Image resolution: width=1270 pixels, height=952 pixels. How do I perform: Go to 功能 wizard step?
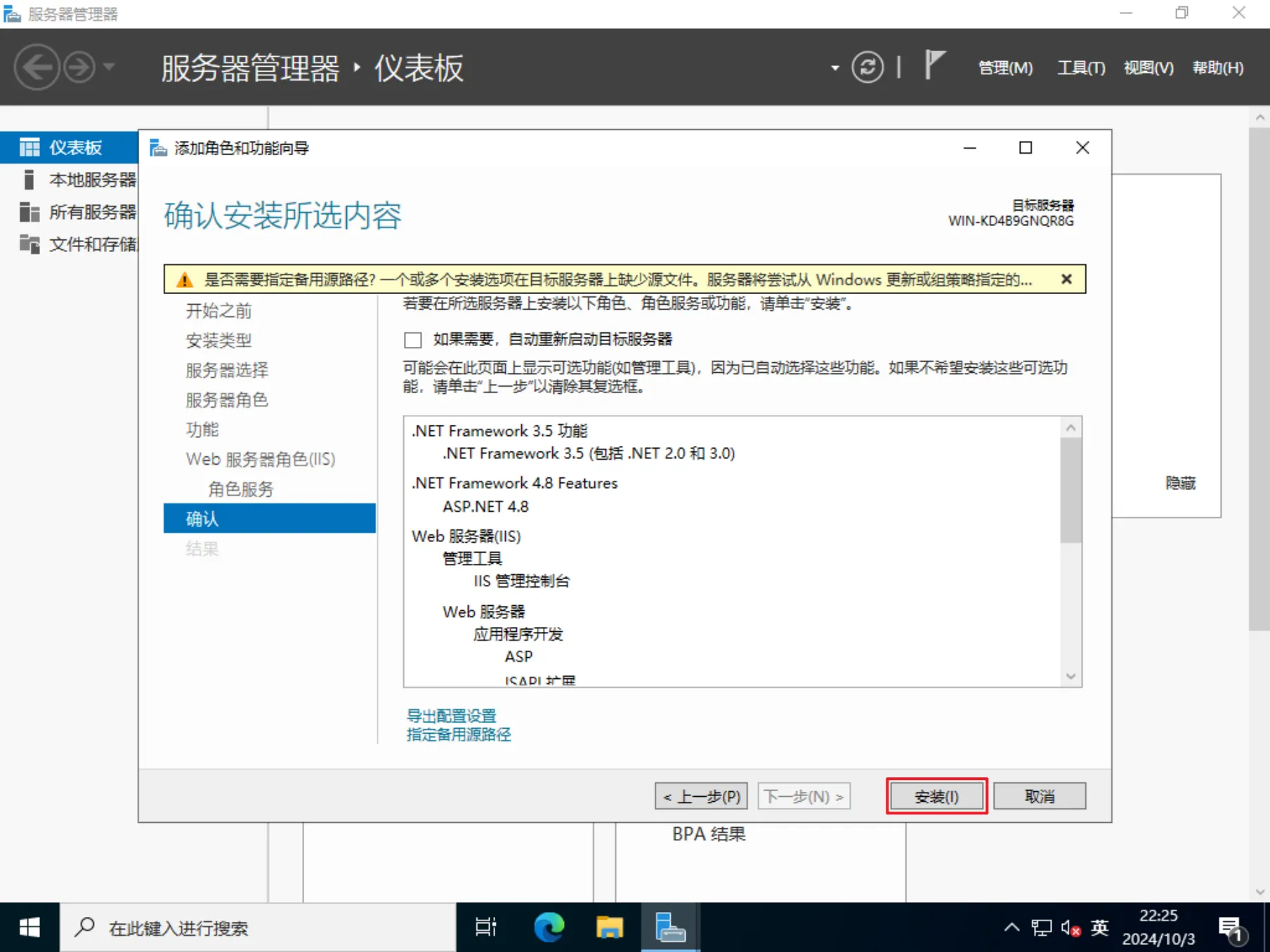click(202, 430)
